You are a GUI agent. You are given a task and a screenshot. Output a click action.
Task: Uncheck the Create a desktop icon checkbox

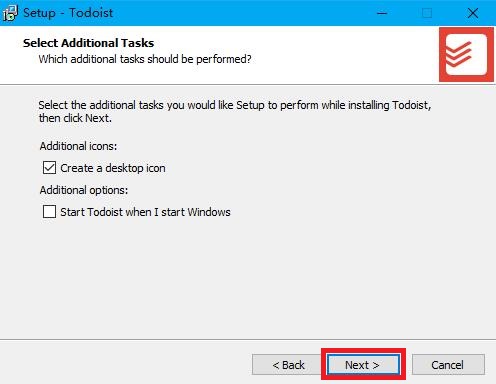(49, 168)
